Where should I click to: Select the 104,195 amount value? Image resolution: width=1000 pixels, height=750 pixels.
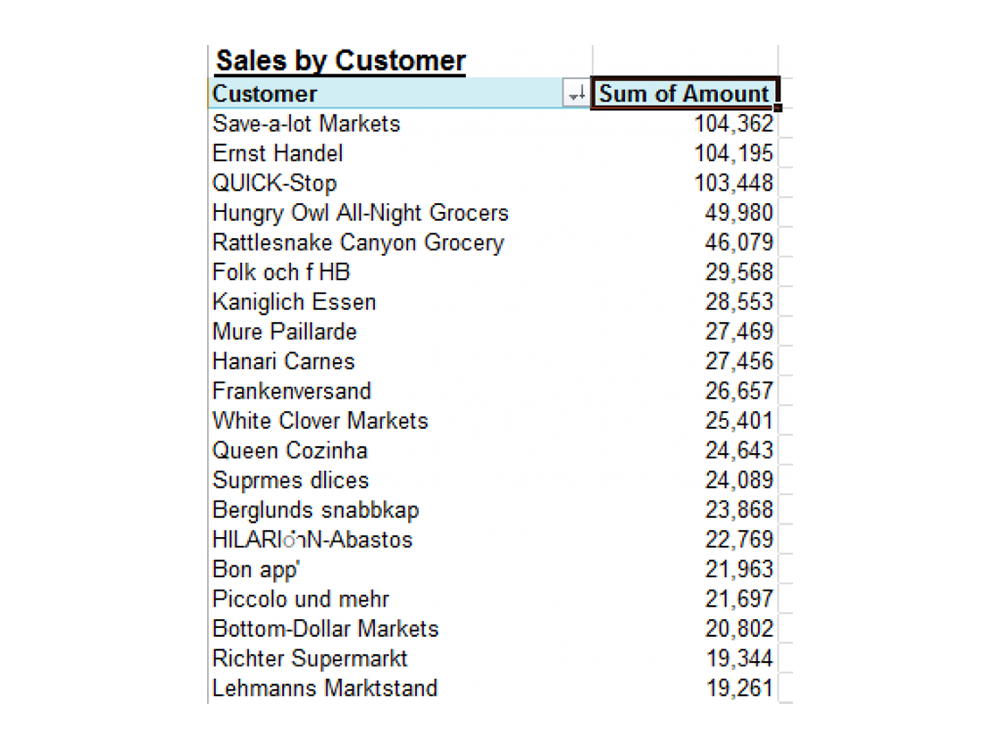click(733, 154)
